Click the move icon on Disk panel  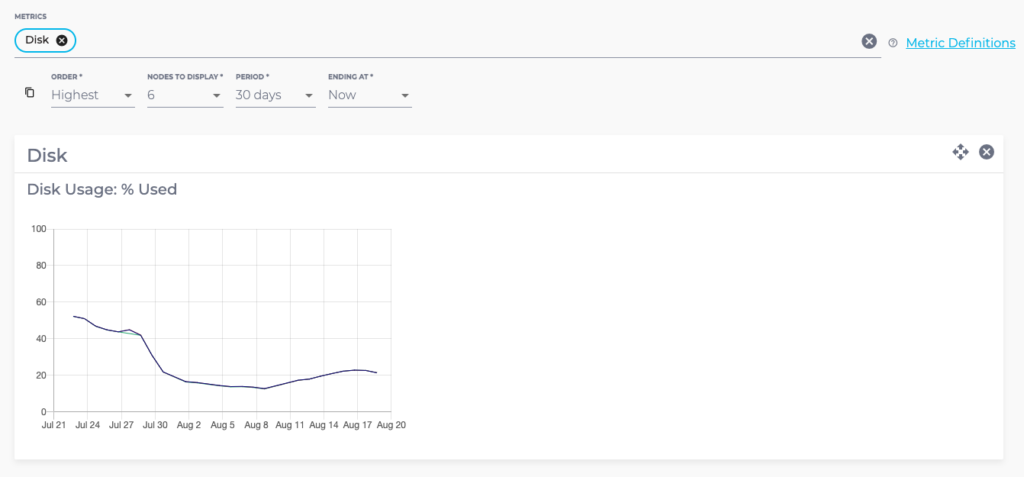point(960,152)
